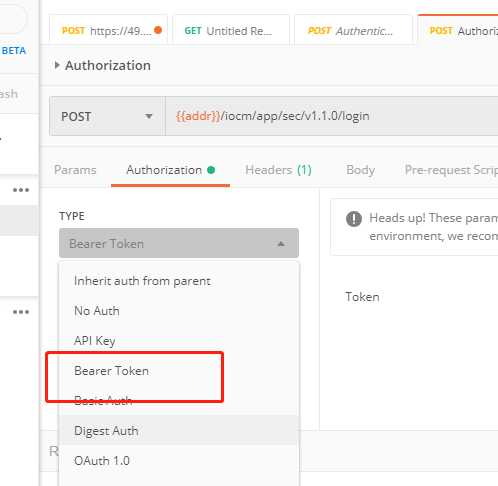
Task: Collapse the Bearer Token TYPE dropdown
Action: (x=179, y=243)
